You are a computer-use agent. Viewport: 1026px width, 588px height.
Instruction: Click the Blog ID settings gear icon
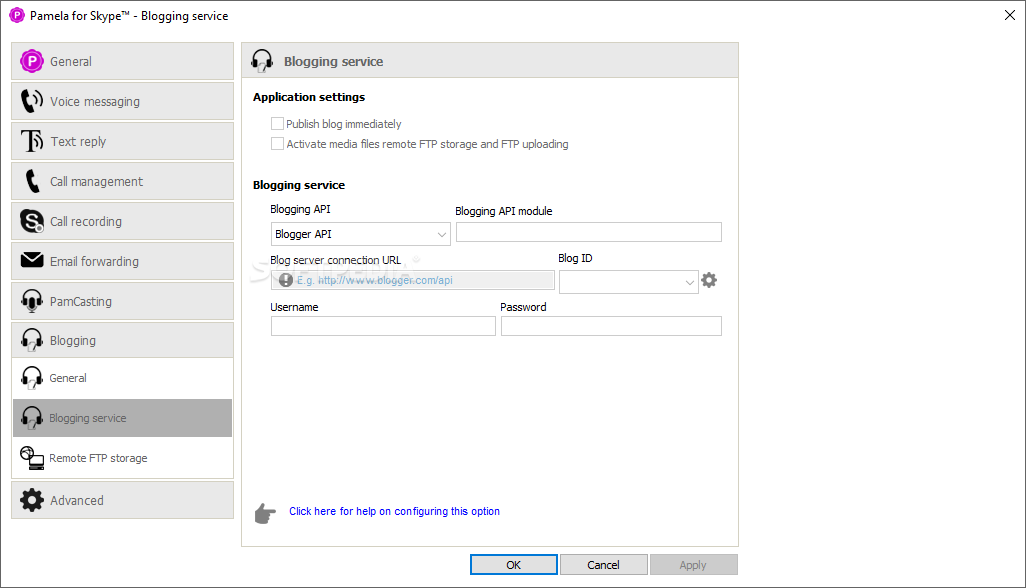709,281
